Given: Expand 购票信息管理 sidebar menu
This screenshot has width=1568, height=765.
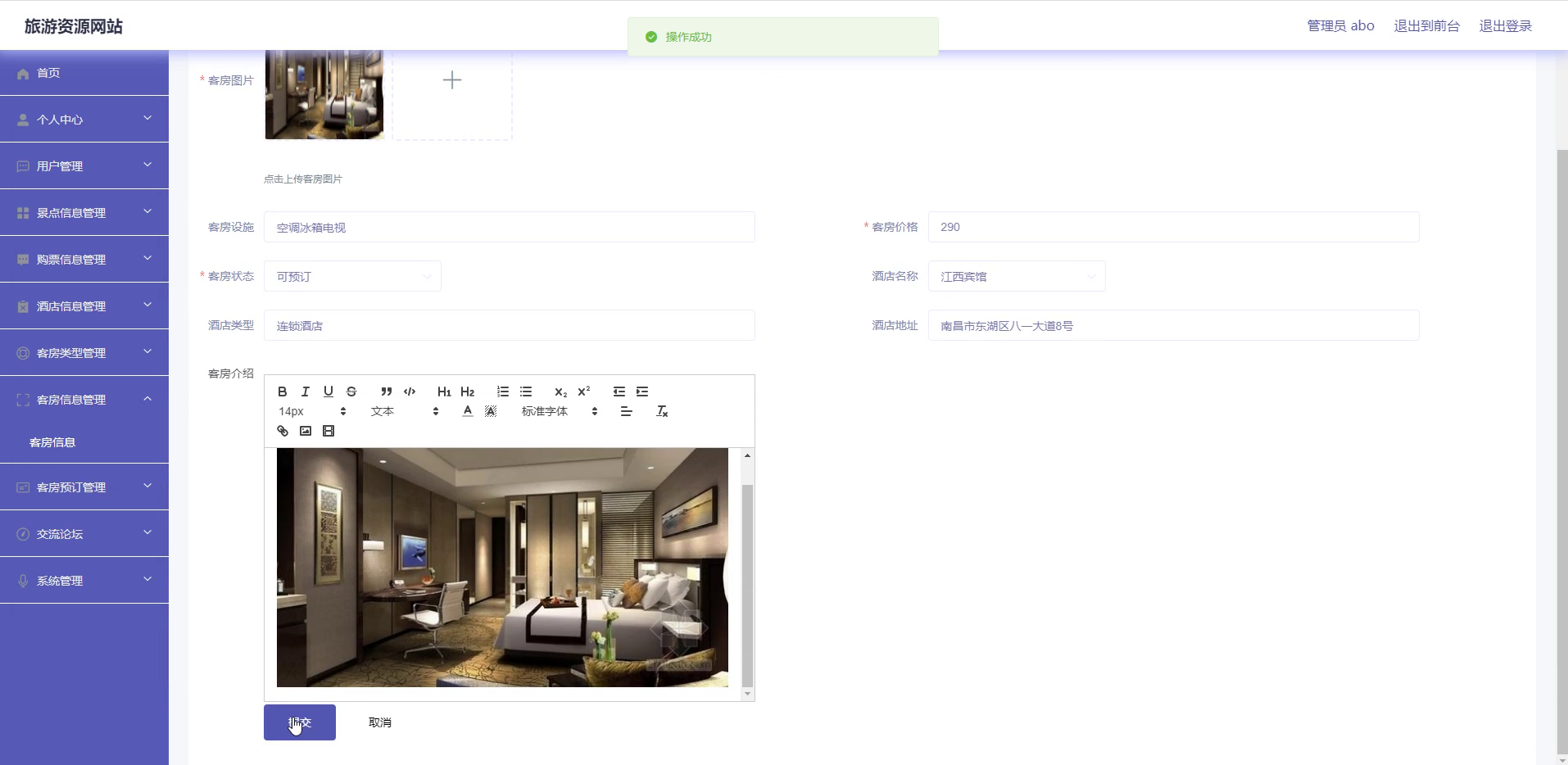Looking at the screenshot, I should click(84, 260).
